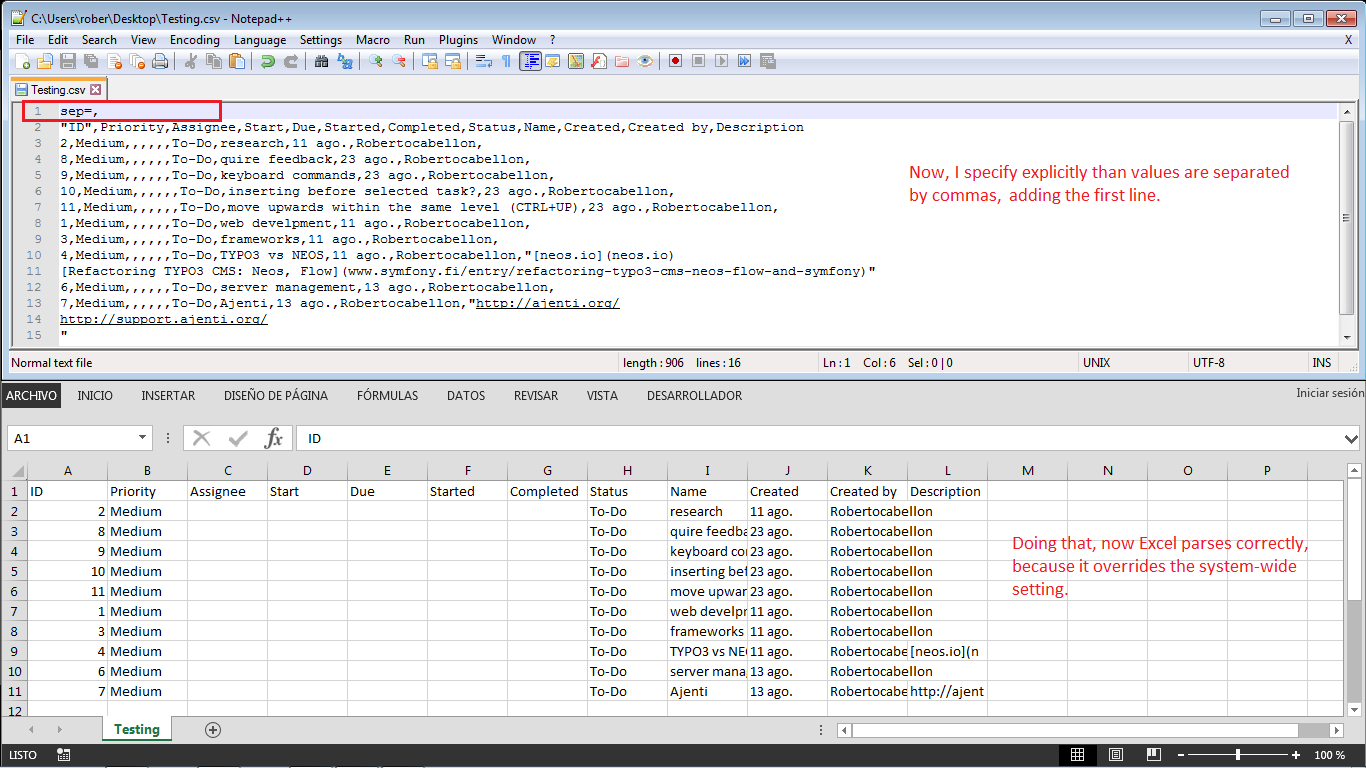Click the Save file icon in Notepad++ toolbar
Image resolution: width=1366 pixels, height=768 pixels.
[68, 61]
